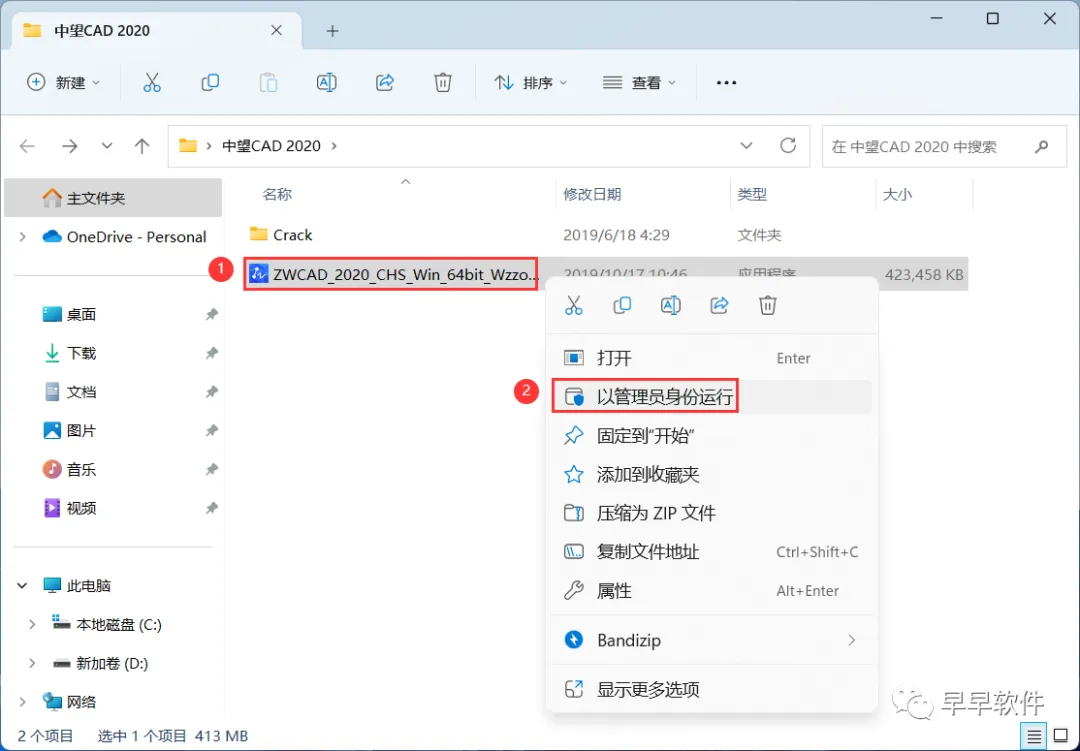The height and width of the screenshot is (751, 1080).
Task: Select 打开 in the context menu
Action: 712,358
